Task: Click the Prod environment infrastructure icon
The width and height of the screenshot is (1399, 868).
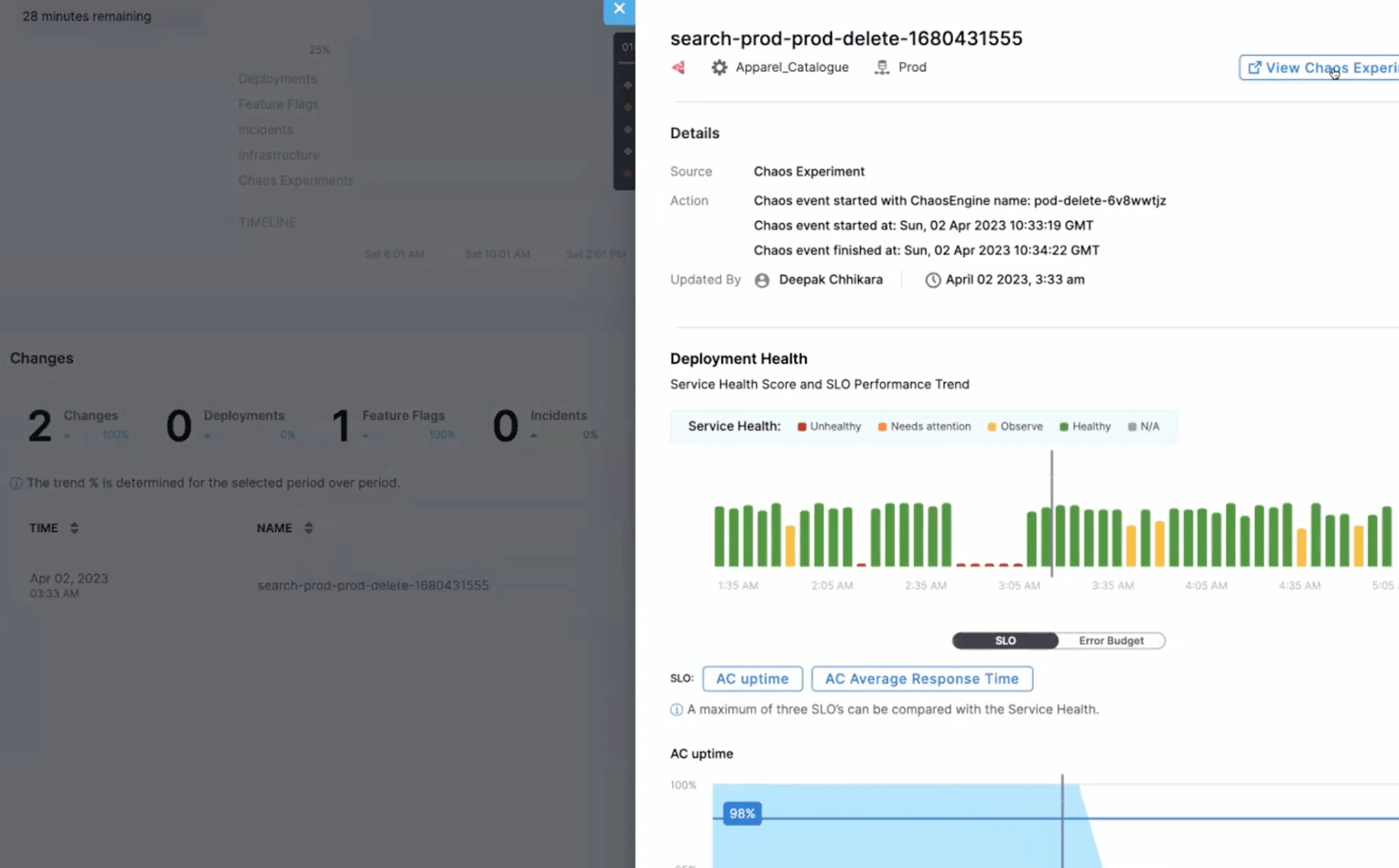Action: [x=882, y=67]
